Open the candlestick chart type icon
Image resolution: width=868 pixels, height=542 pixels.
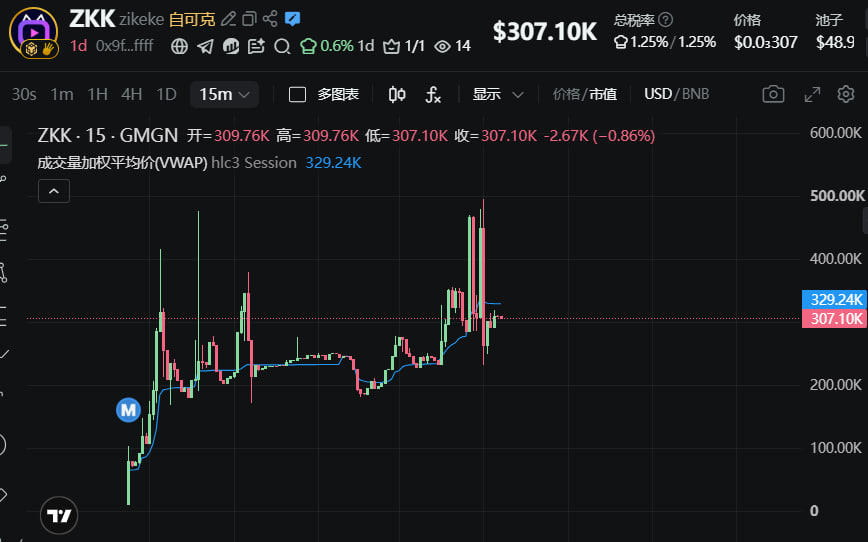(x=397, y=95)
